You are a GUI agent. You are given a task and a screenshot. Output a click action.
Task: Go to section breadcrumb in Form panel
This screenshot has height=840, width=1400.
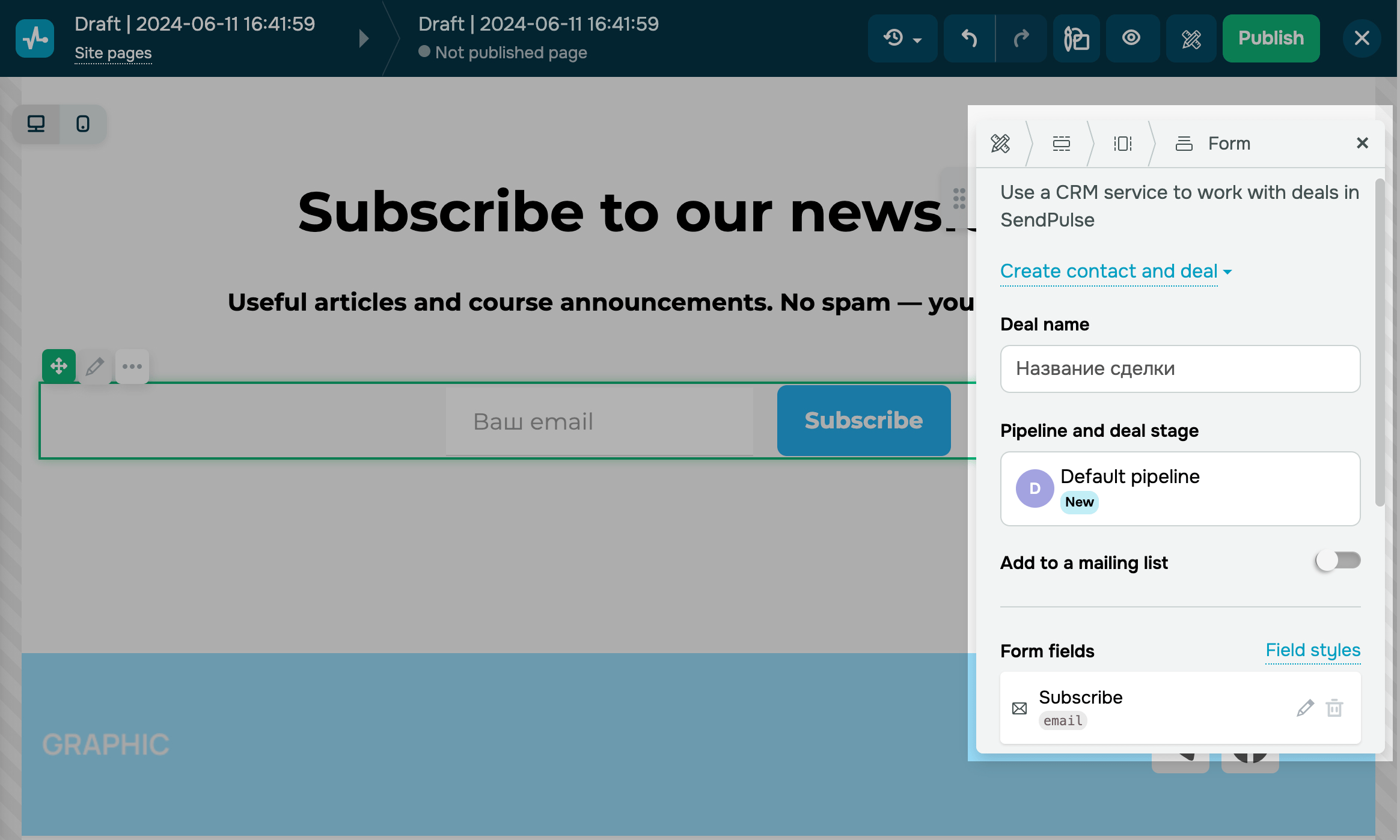[x=1061, y=144]
